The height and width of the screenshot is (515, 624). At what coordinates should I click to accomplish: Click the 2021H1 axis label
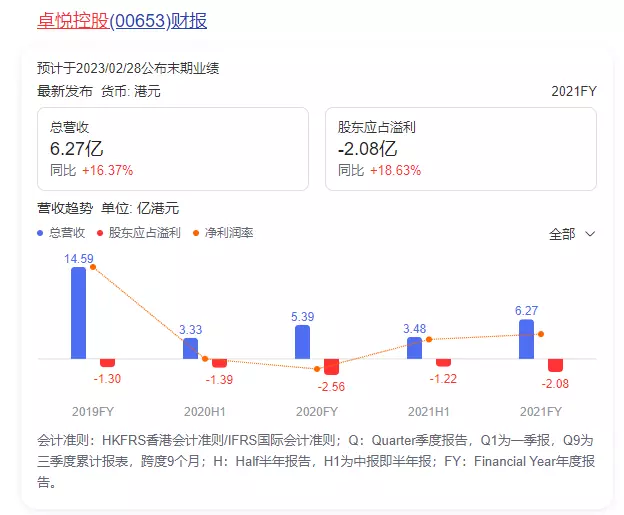429,412
